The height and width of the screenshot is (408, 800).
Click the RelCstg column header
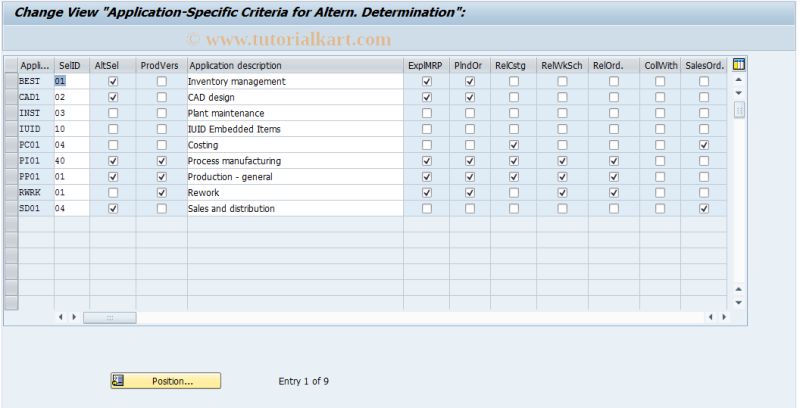coord(513,65)
